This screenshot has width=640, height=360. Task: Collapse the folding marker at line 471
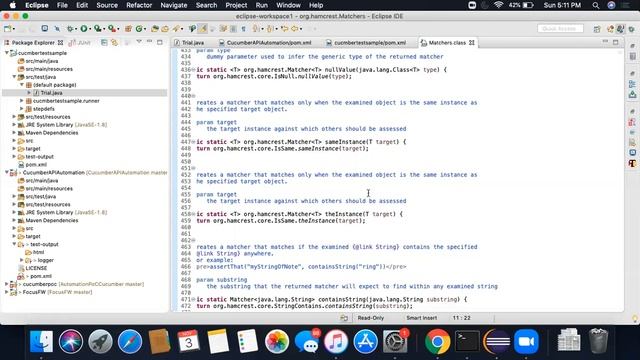(193, 300)
